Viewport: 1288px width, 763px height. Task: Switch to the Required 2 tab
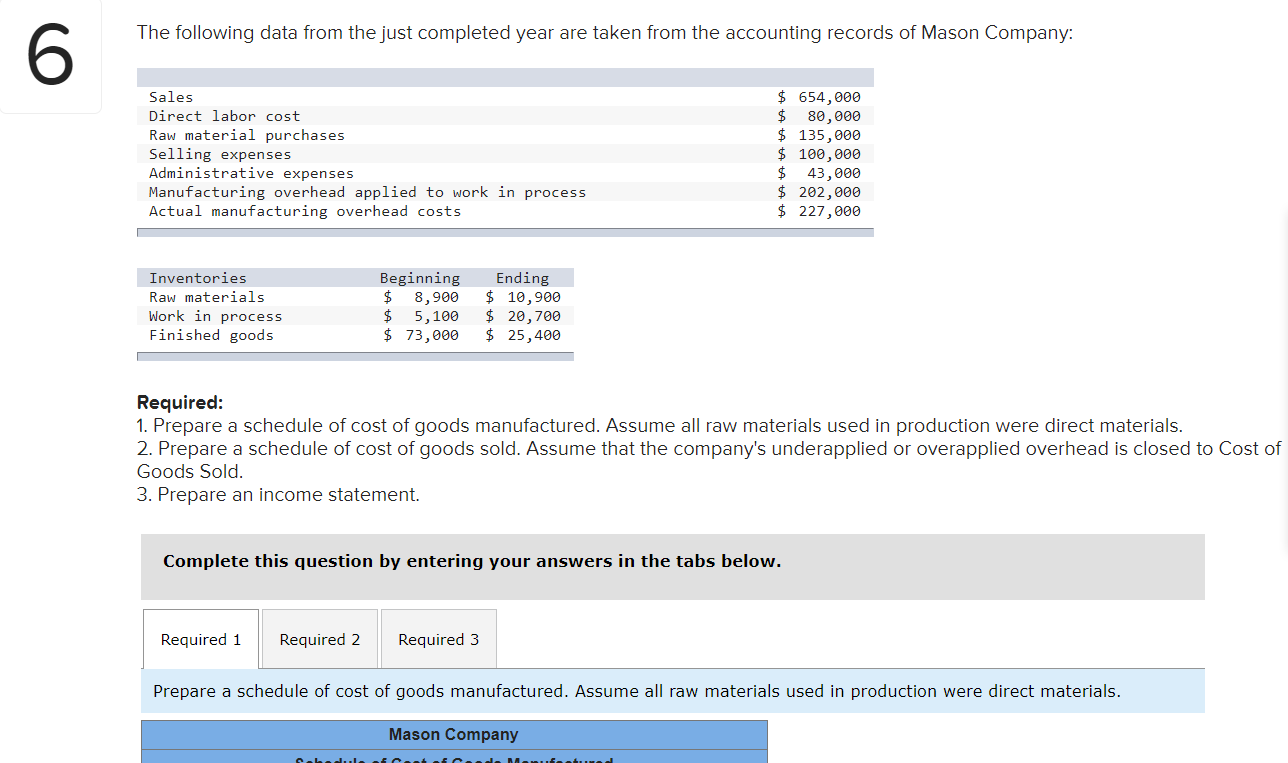click(320, 639)
